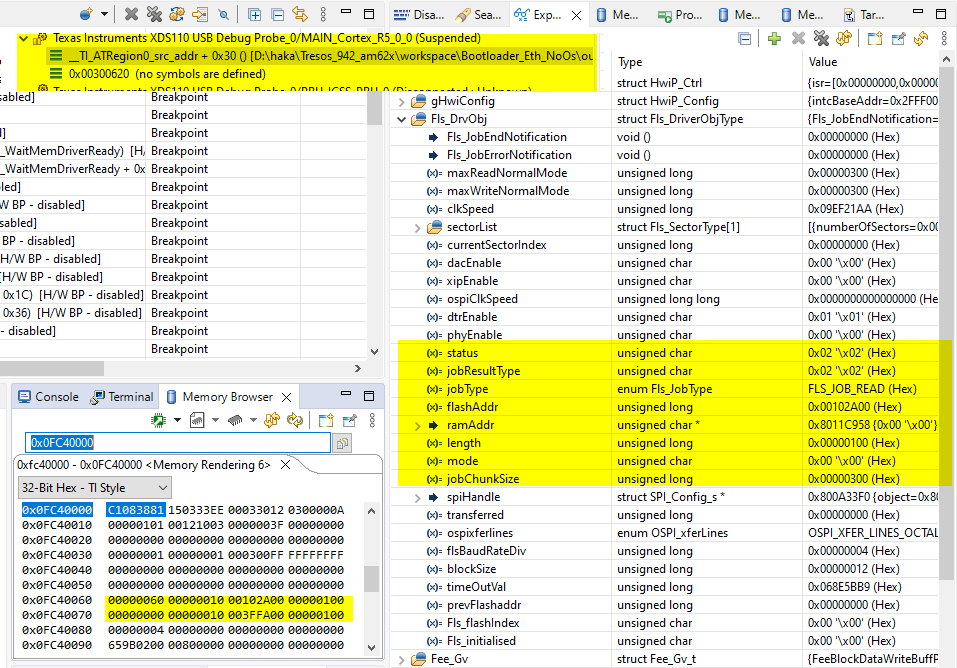957x668 pixels.
Task: Click the Collapse All minus icon in top toolbar
Action: 277,14
